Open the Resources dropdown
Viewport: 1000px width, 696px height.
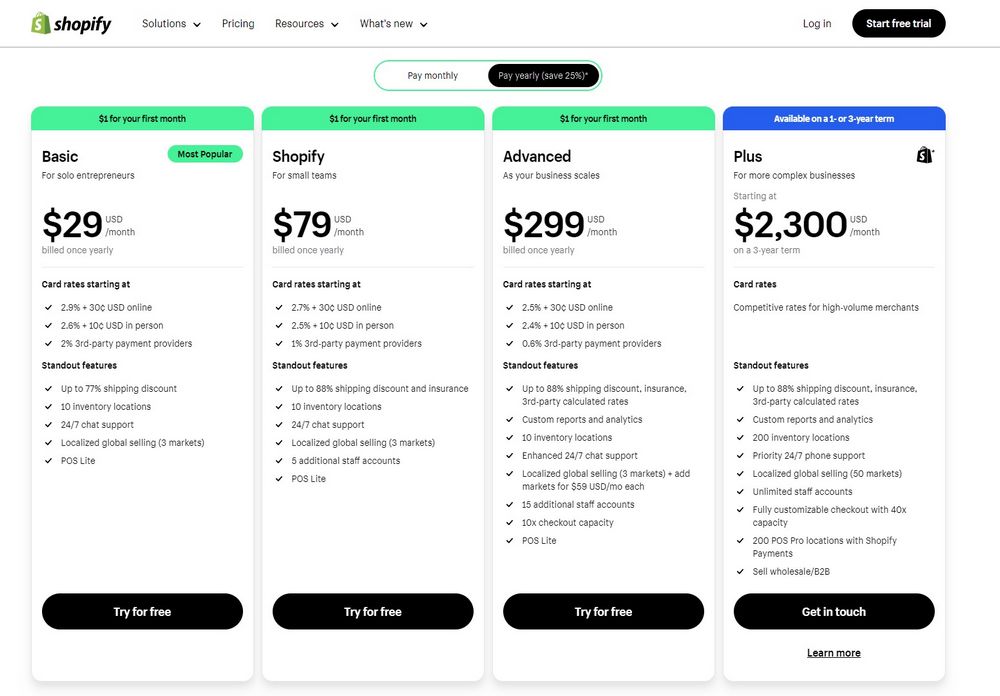[x=302, y=23]
